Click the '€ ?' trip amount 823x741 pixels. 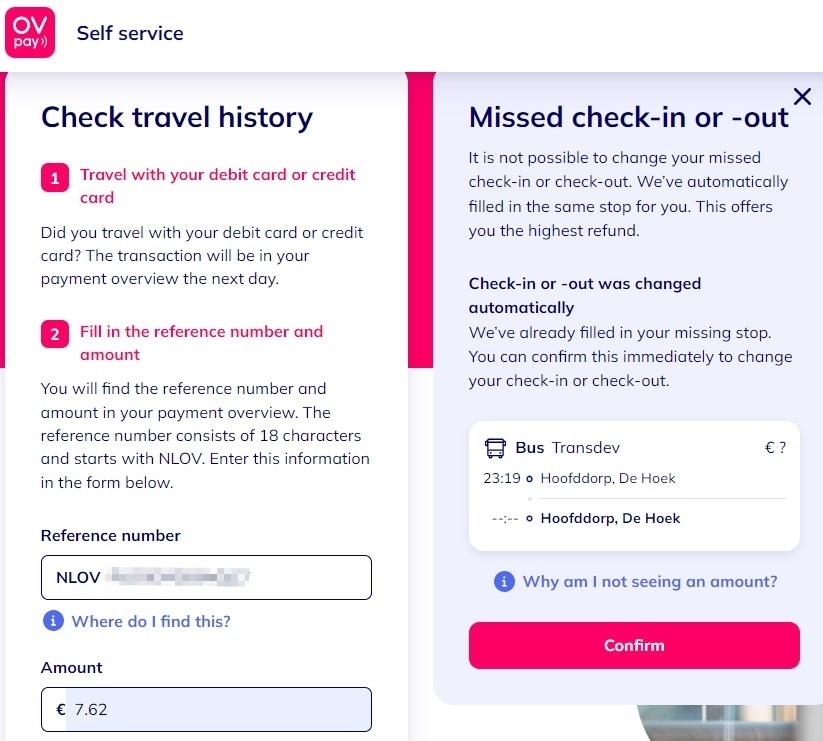(x=774, y=448)
